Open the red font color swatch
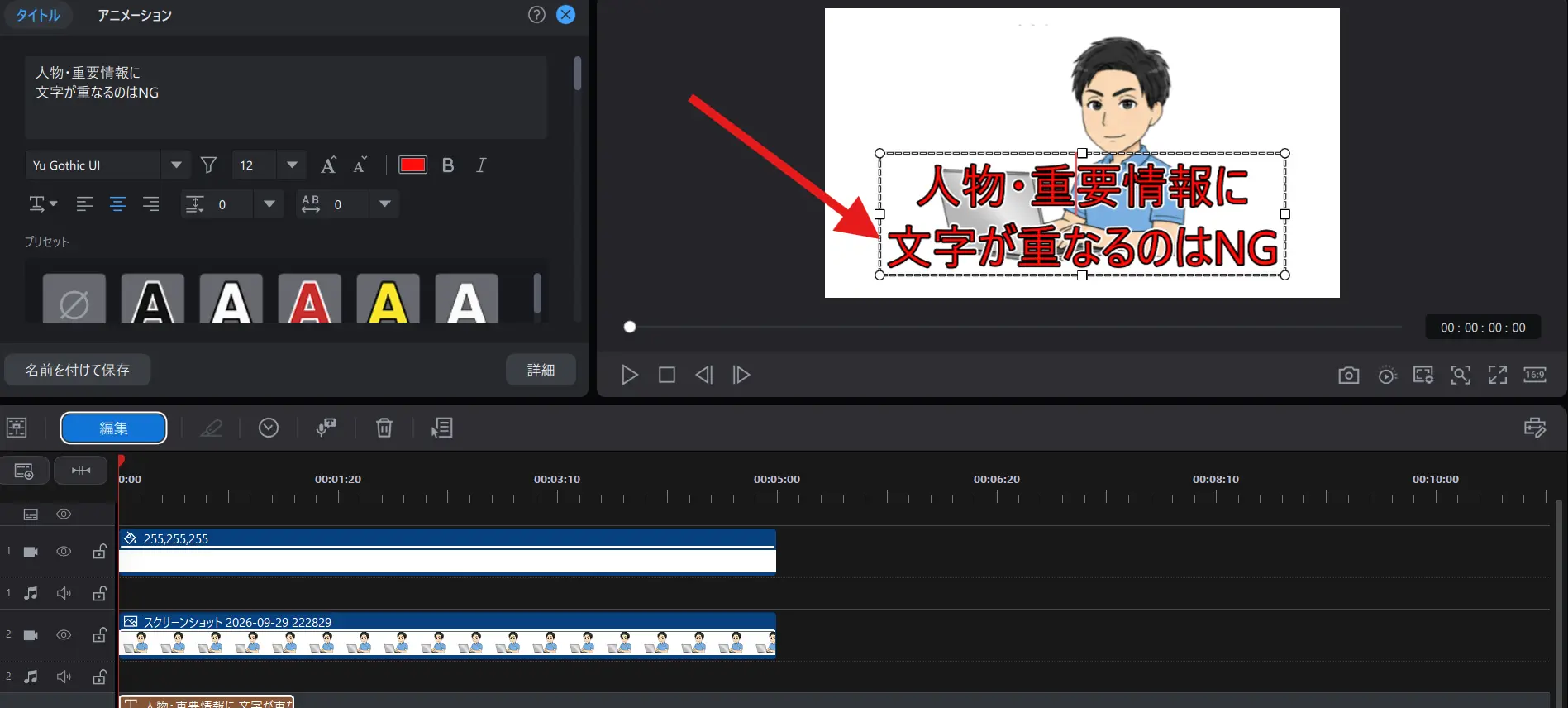The image size is (1568, 708). point(412,165)
